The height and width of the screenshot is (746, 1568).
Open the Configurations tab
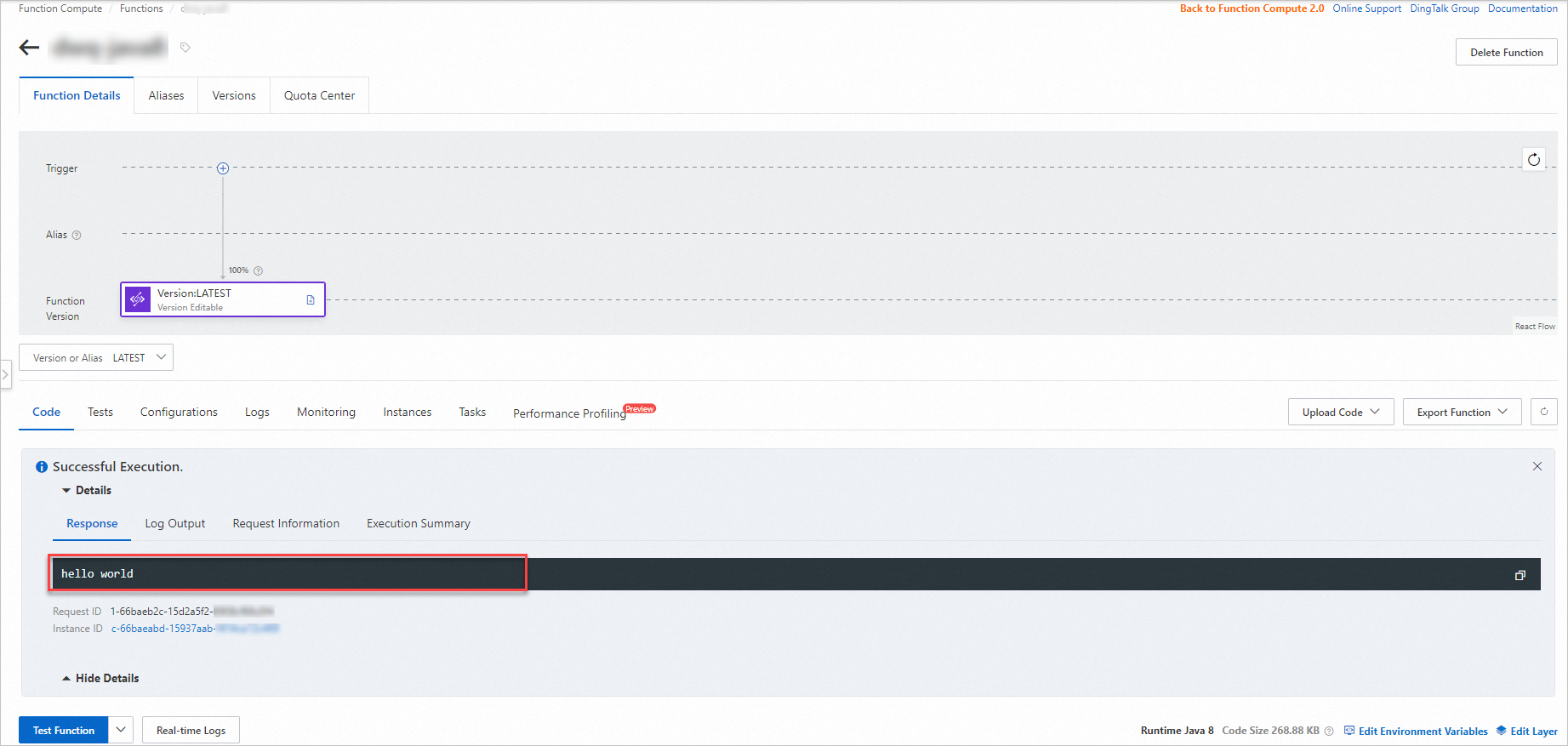pyautogui.click(x=179, y=412)
